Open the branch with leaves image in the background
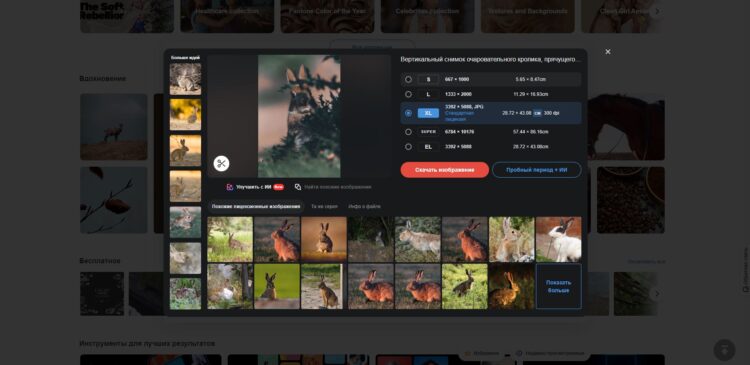This screenshot has height=365, width=750. click(114, 200)
